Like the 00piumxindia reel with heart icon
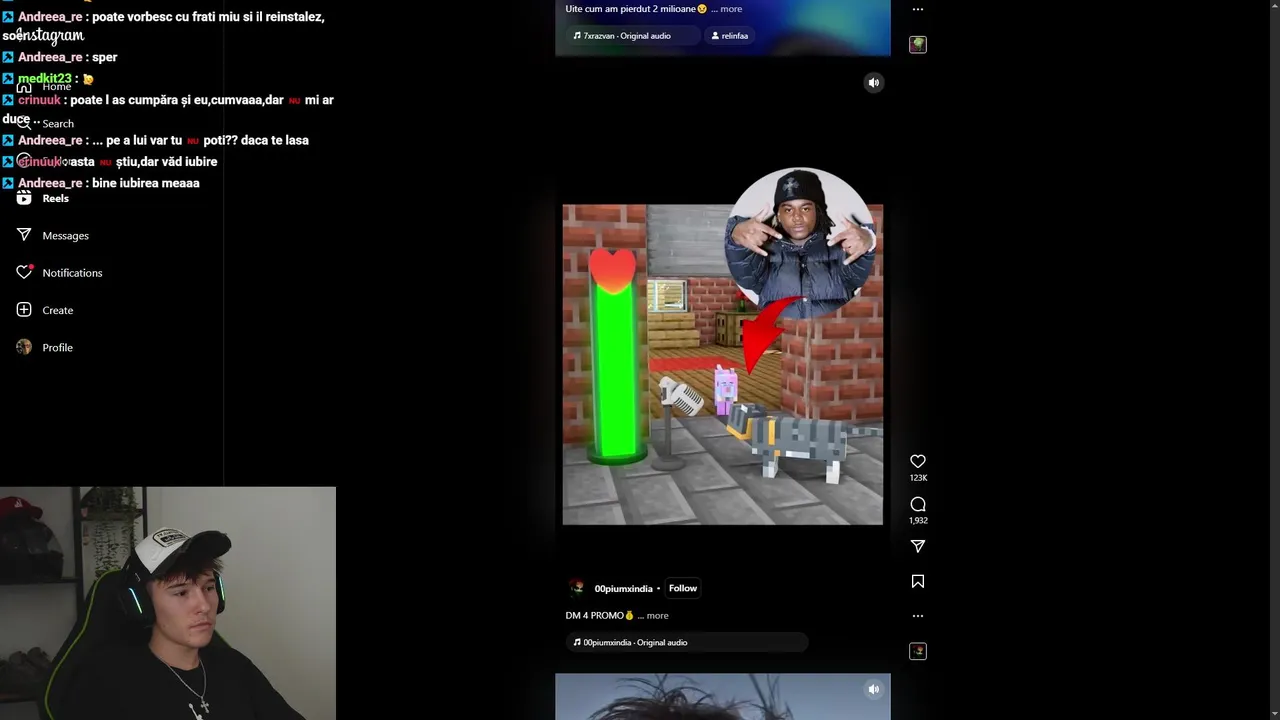Screen dimensions: 1280x720 point(918,461)
